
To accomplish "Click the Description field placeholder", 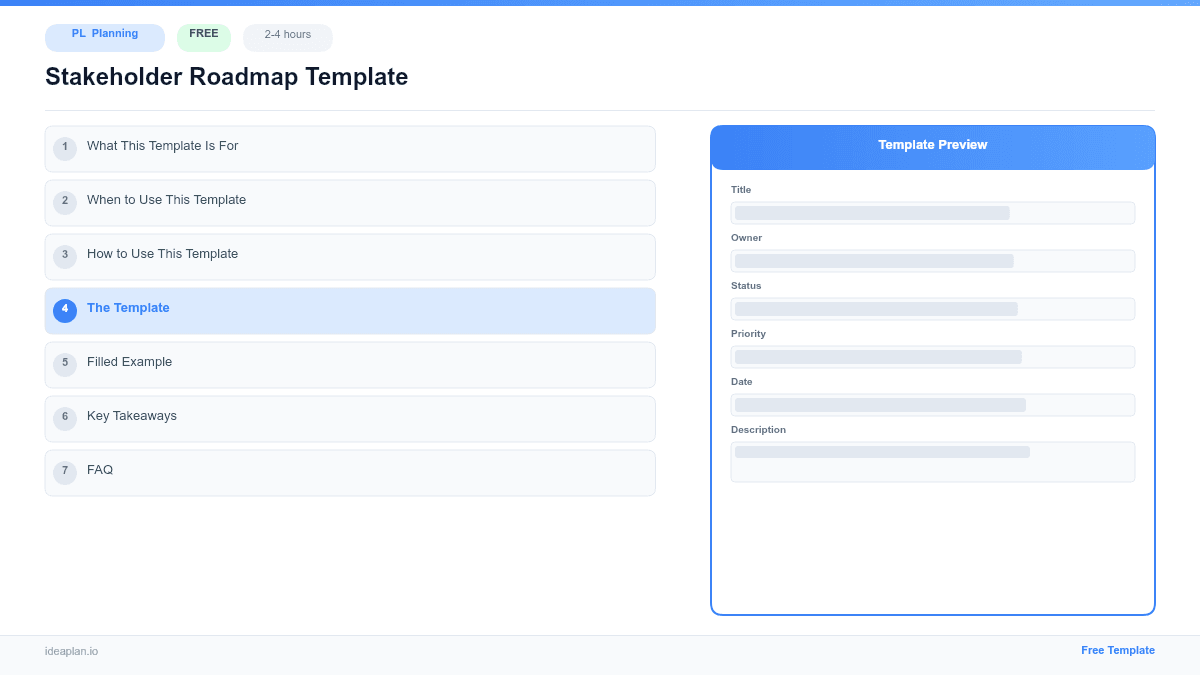I will click(932, 461).
